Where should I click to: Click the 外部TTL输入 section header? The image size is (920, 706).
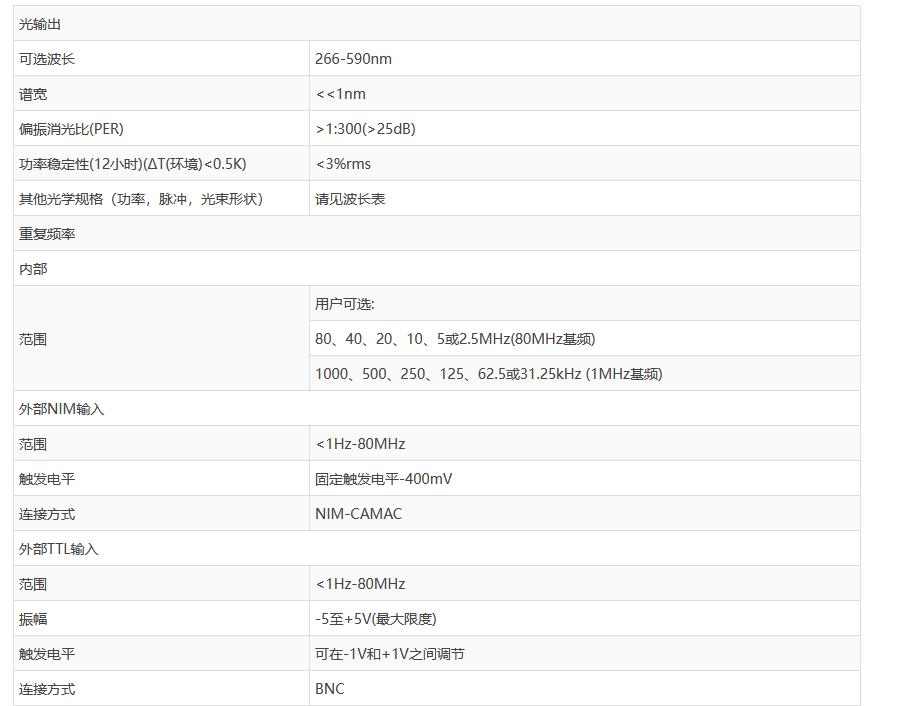click(x=59, y=549)
